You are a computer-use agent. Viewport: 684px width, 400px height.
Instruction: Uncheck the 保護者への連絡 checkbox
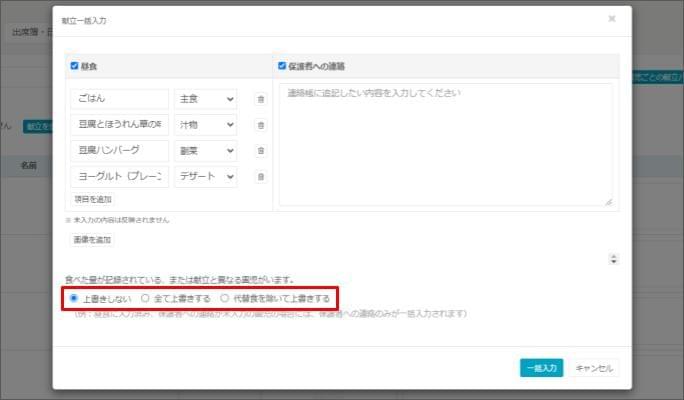pyautogui.click(x=283, y=66)
